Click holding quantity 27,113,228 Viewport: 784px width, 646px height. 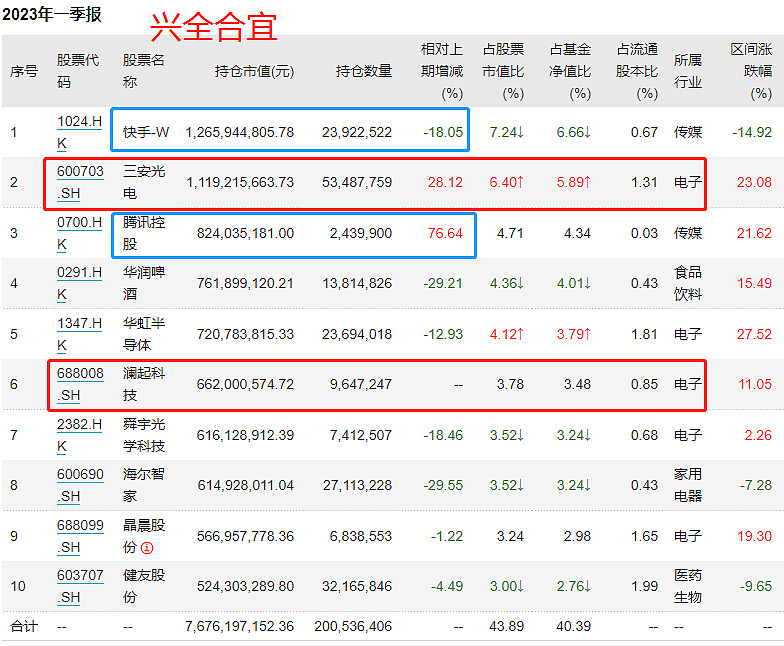click(357, 485)
